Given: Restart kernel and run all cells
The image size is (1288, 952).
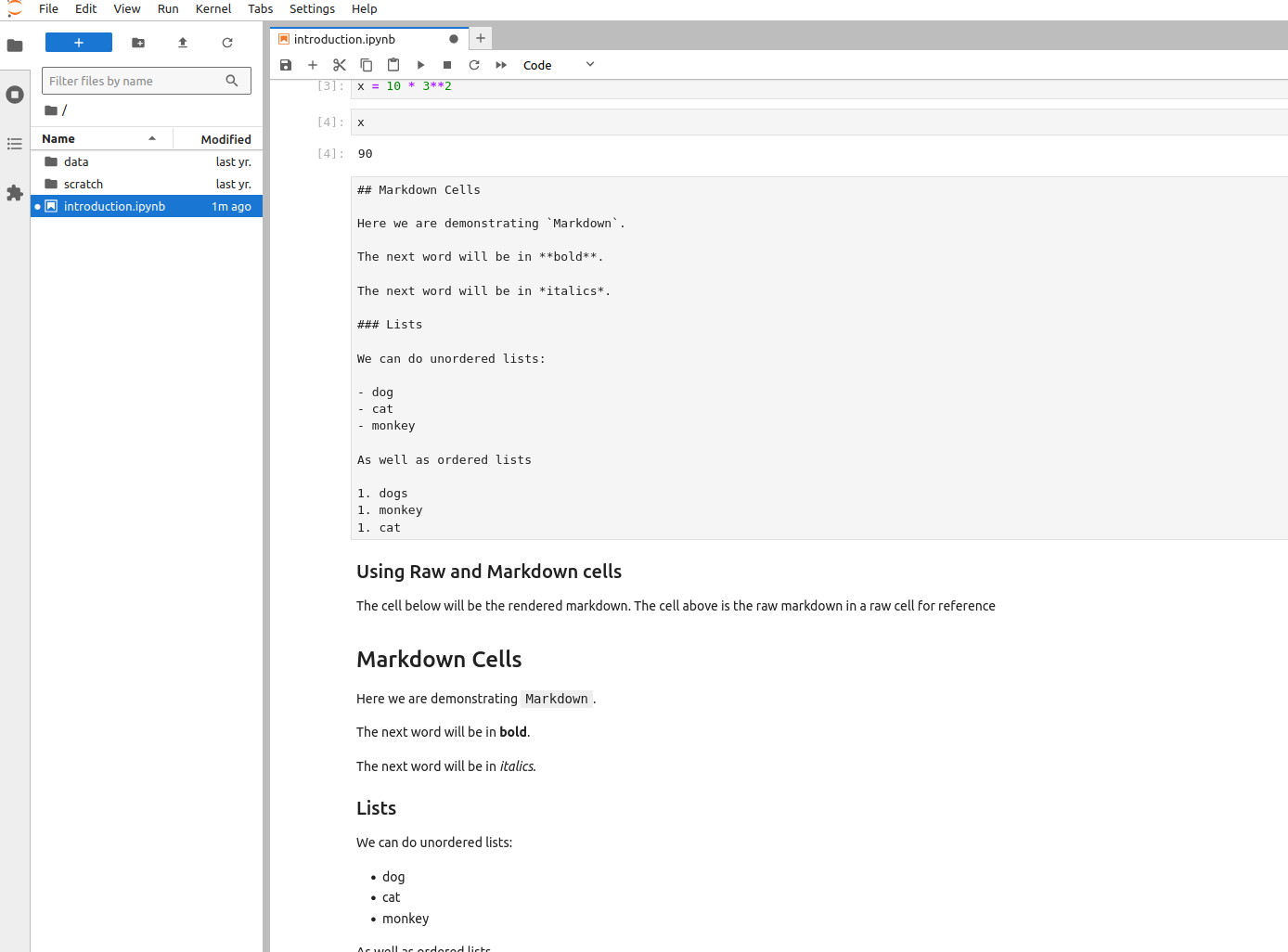Looking at the screenshot, I should pos(501,65).
